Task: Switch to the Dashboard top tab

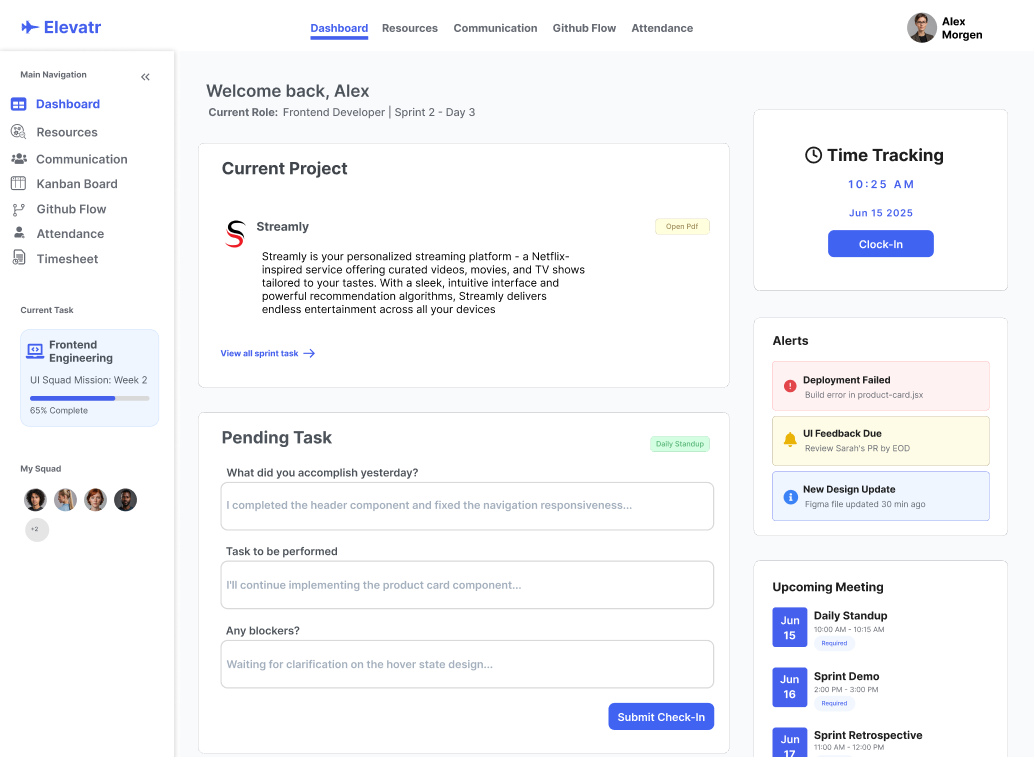Action: point(339,28)
